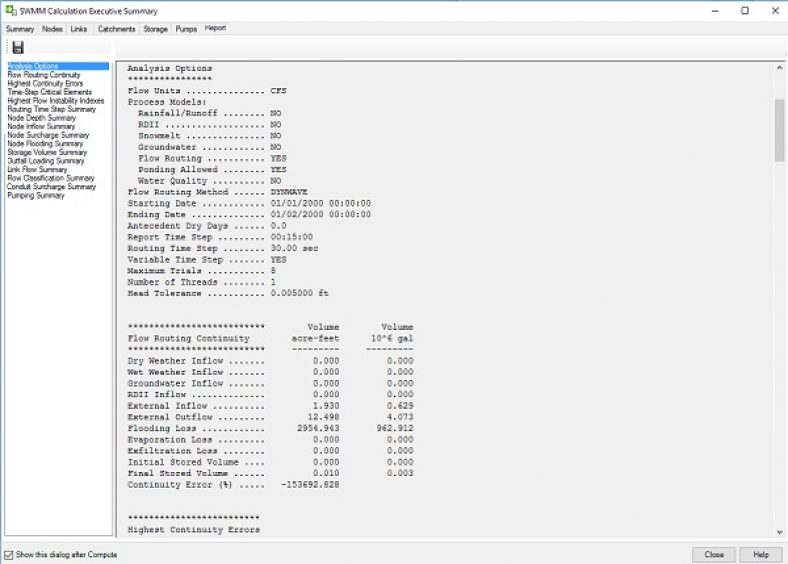Image resolution: width=788 pixels, height=564 pixels.
Task: Save the report using the floppy disk icon
Action: tap(18, 48)
